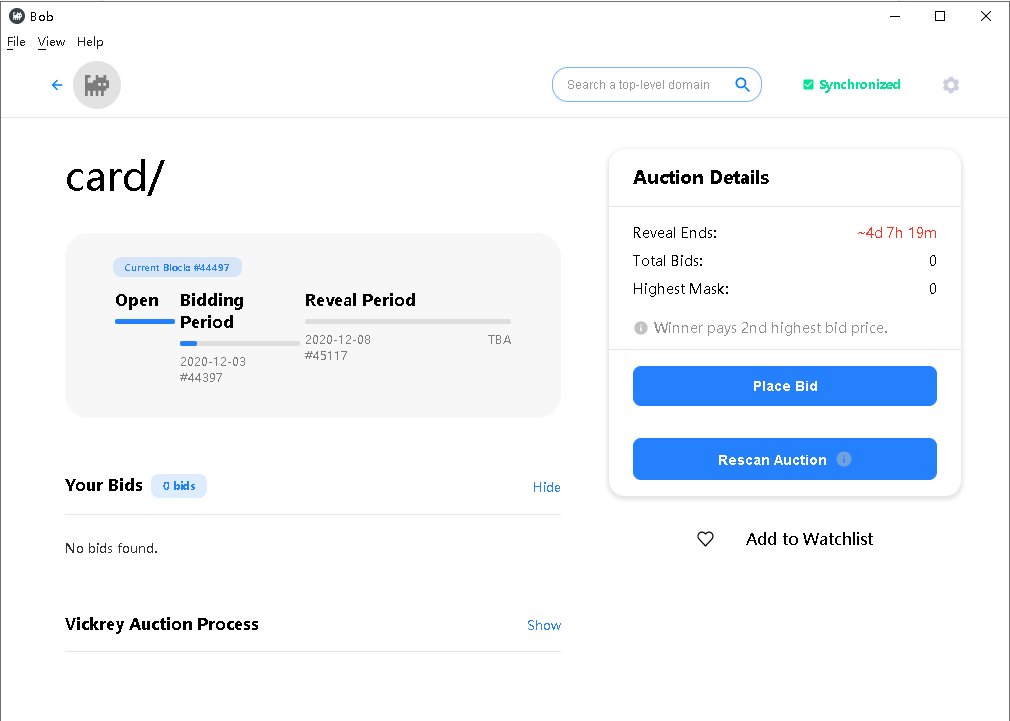Viewport: 1010px width, 721px height.
Task: Click the Auction Details heading
Action: pos(701,177)
